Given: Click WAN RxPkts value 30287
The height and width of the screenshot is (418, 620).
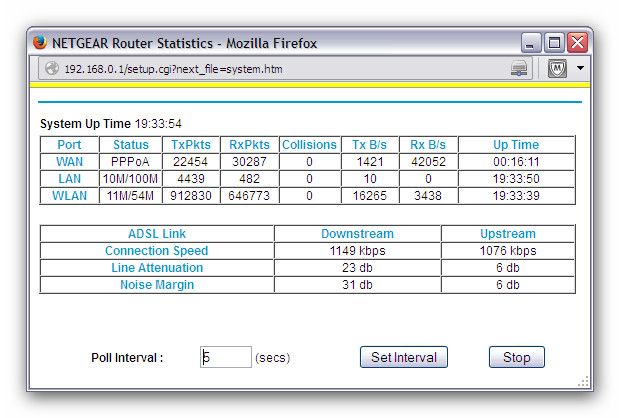Looking at the screenshot, I should 250,162.
